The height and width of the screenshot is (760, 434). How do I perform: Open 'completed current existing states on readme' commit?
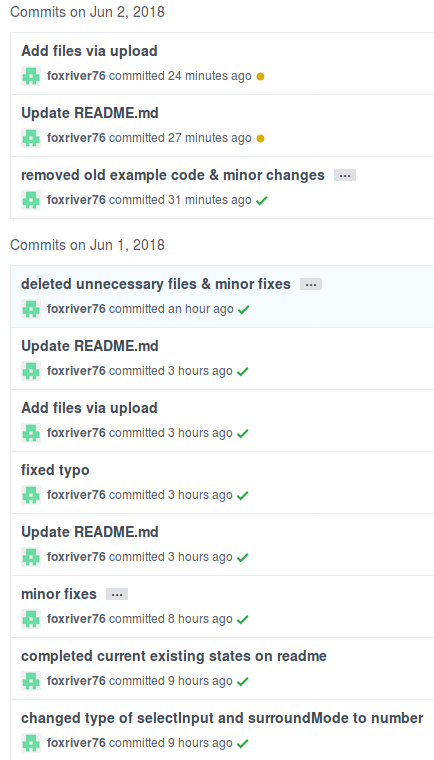click(x=174, y=656)
